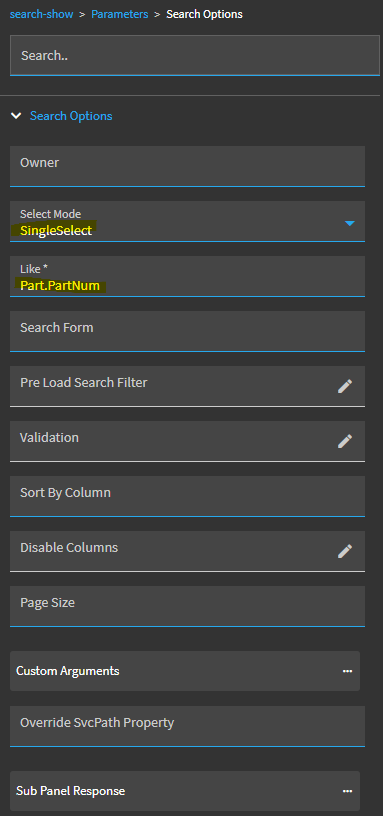
Task: Go to search-show breadcrumb
Action: coord(42,14)
